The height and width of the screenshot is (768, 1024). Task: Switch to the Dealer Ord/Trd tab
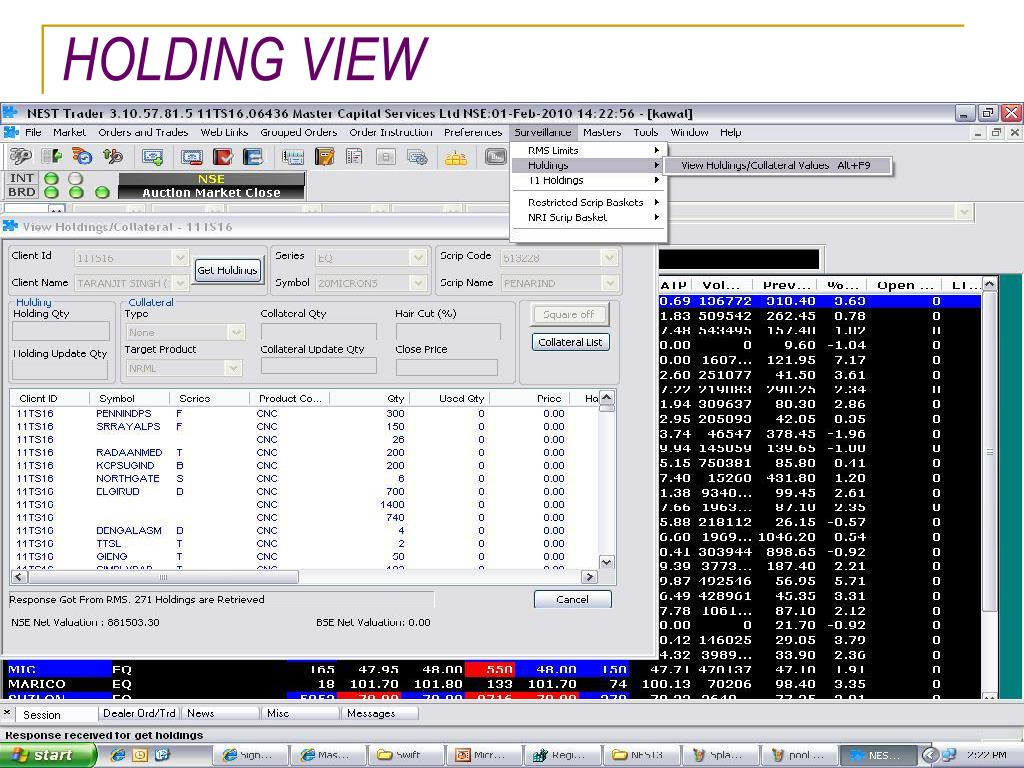(139, 714)
